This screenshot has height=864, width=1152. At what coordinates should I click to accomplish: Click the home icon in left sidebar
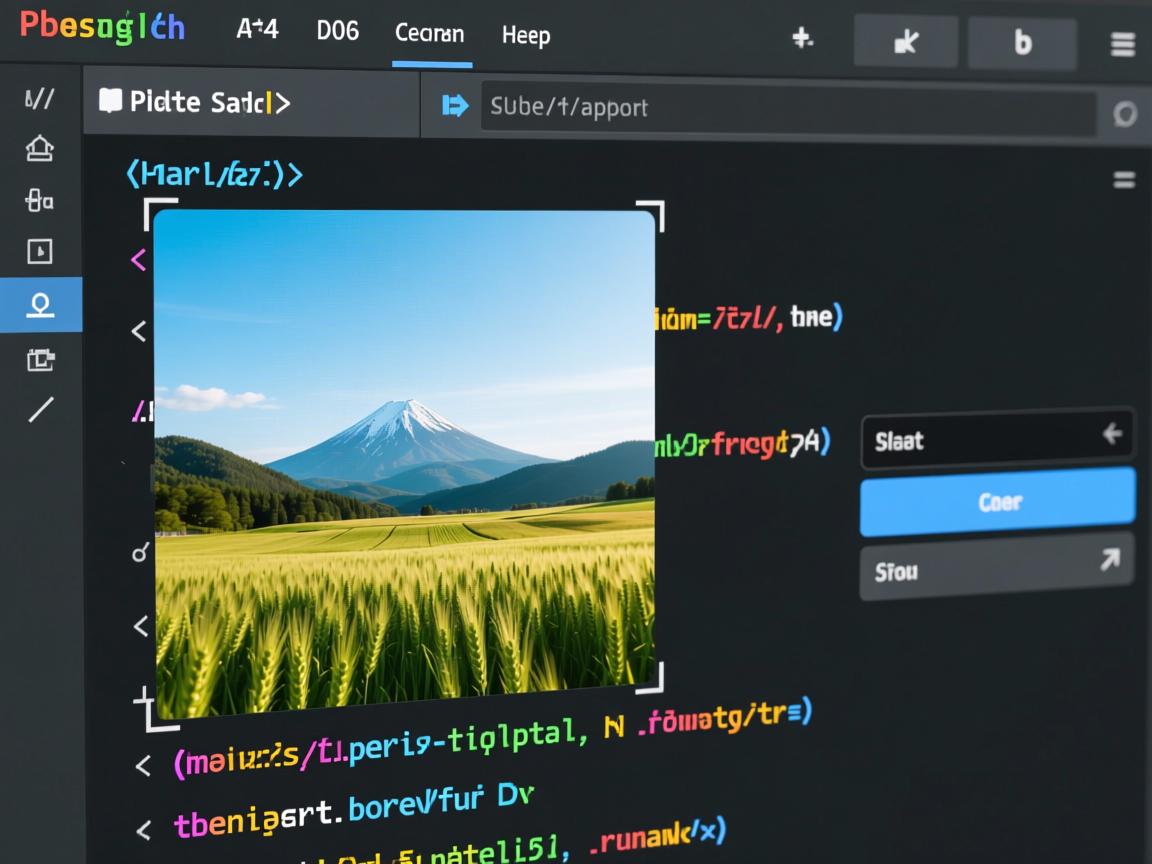tap(39, 149)
